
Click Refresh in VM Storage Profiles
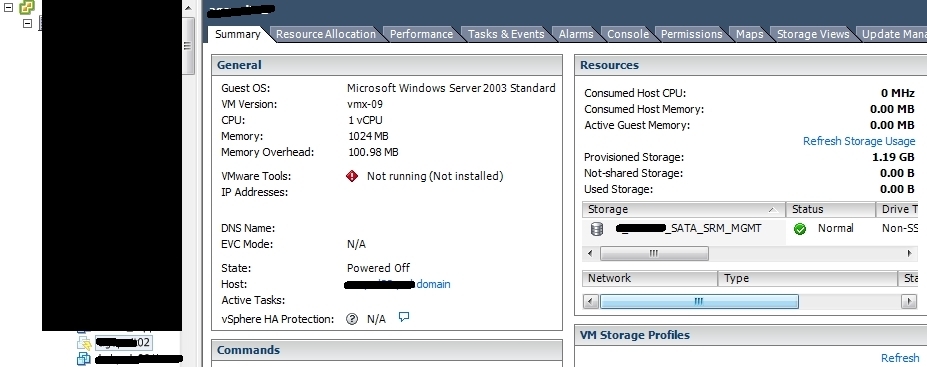pyautogui.click(x=900, y=358)
